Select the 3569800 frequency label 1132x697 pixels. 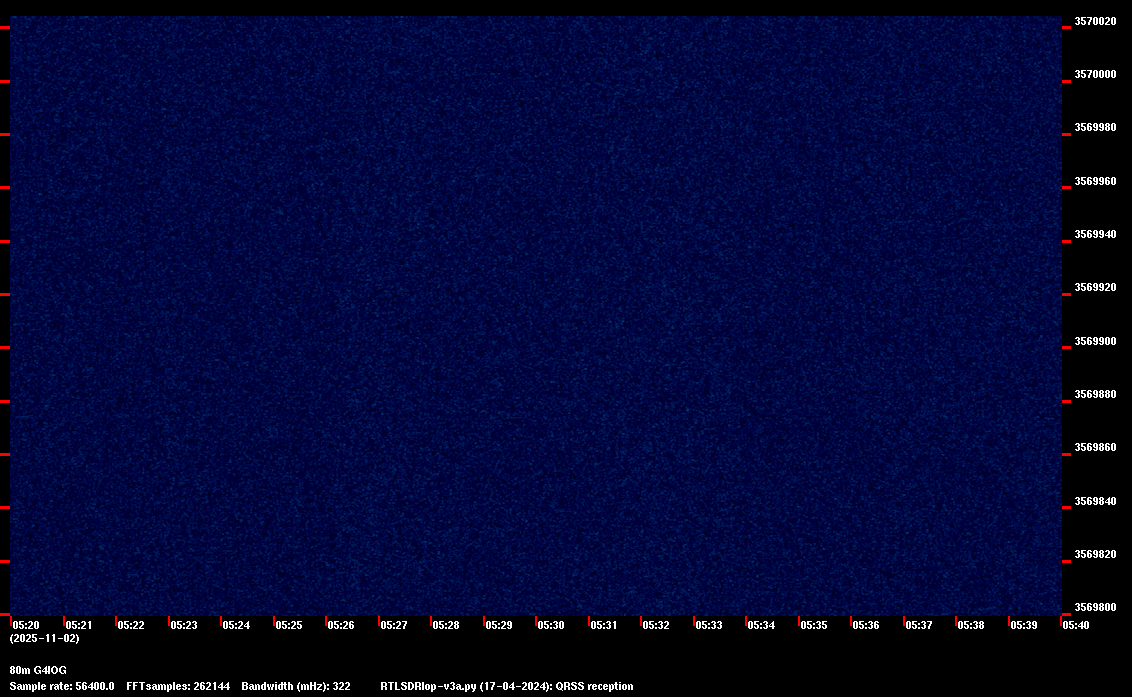(x=1095, y=607)
